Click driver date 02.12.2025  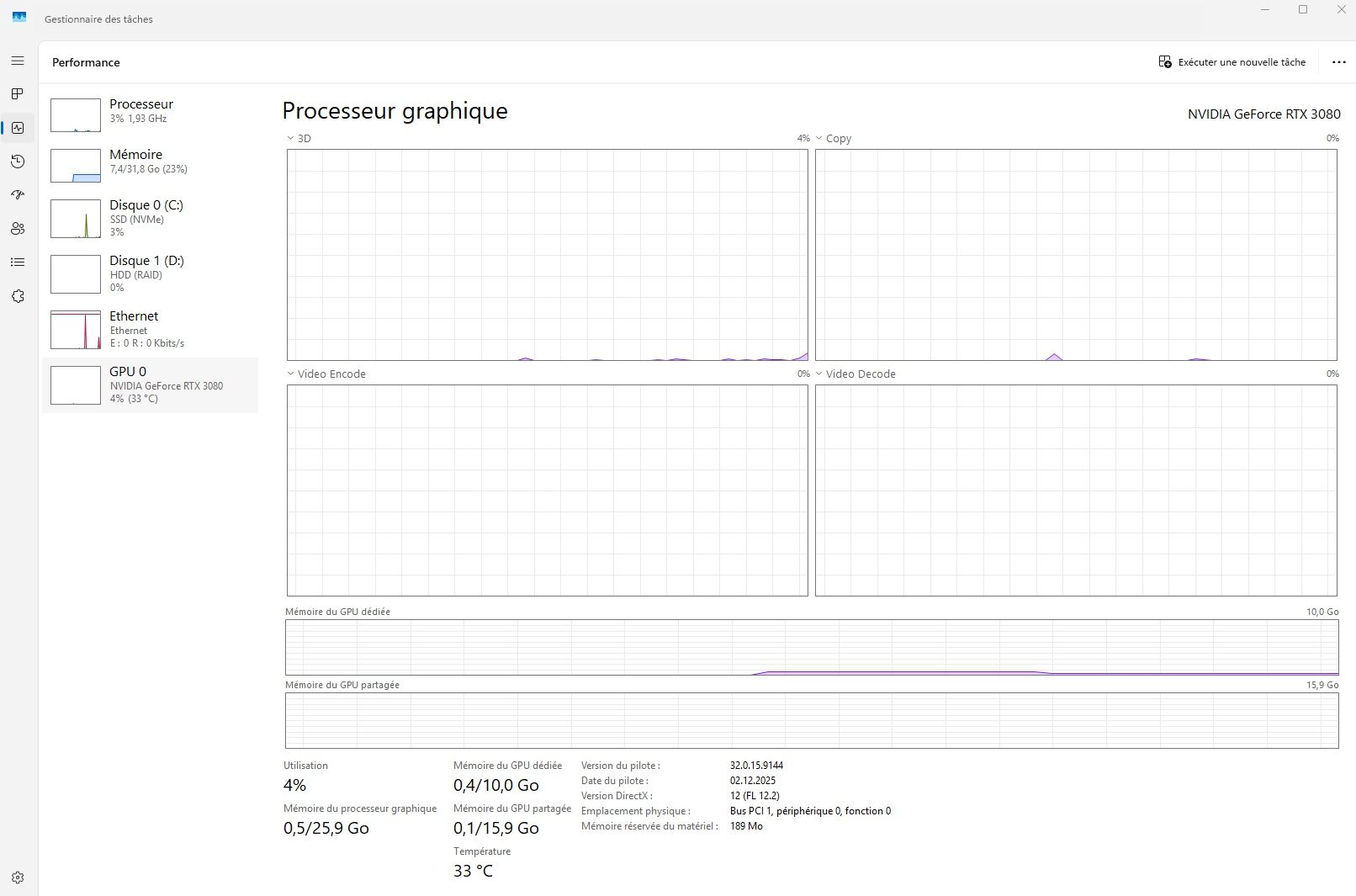click(x=753, y=781)
